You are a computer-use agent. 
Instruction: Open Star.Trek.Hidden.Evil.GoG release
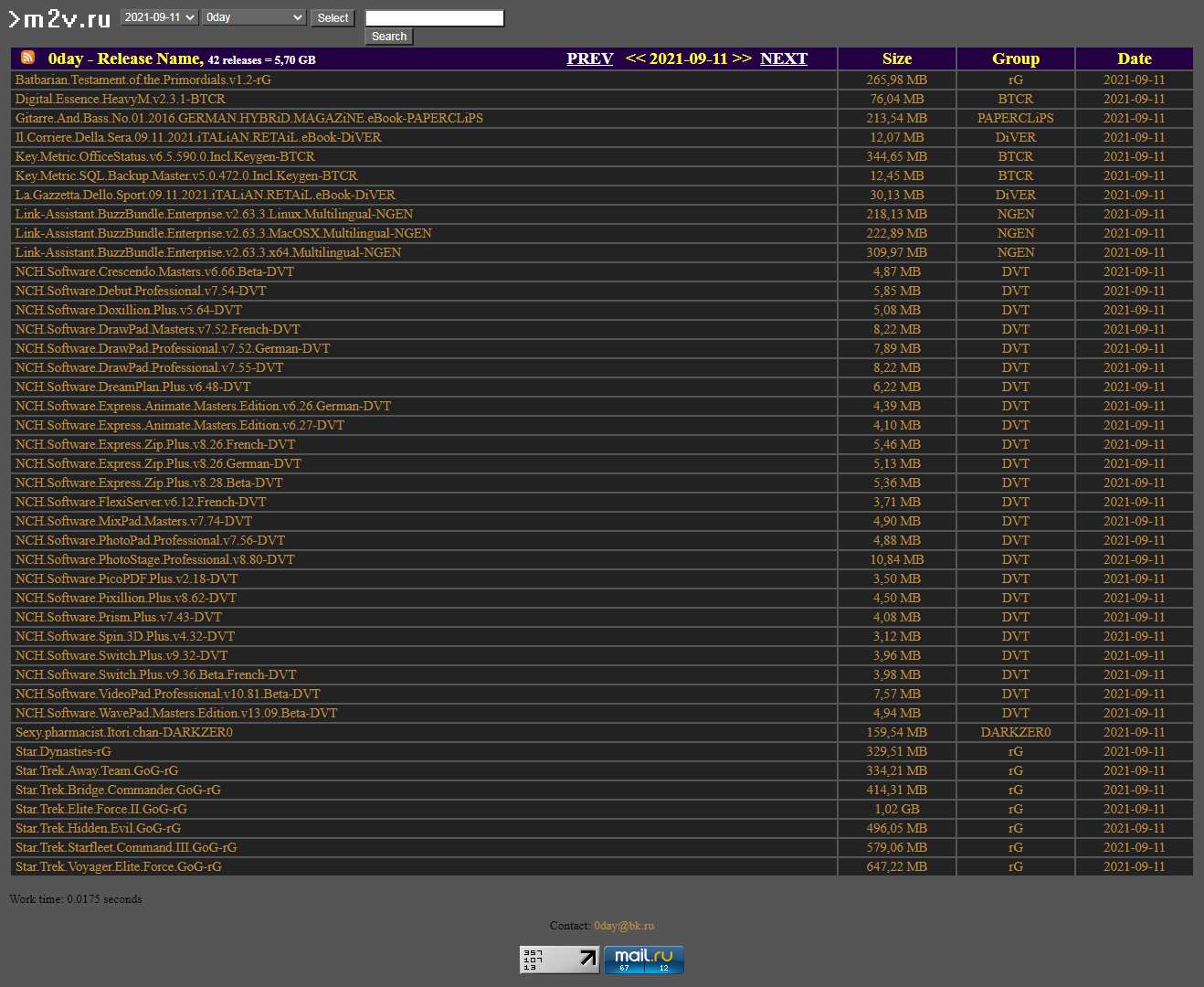tap(98, 828)
